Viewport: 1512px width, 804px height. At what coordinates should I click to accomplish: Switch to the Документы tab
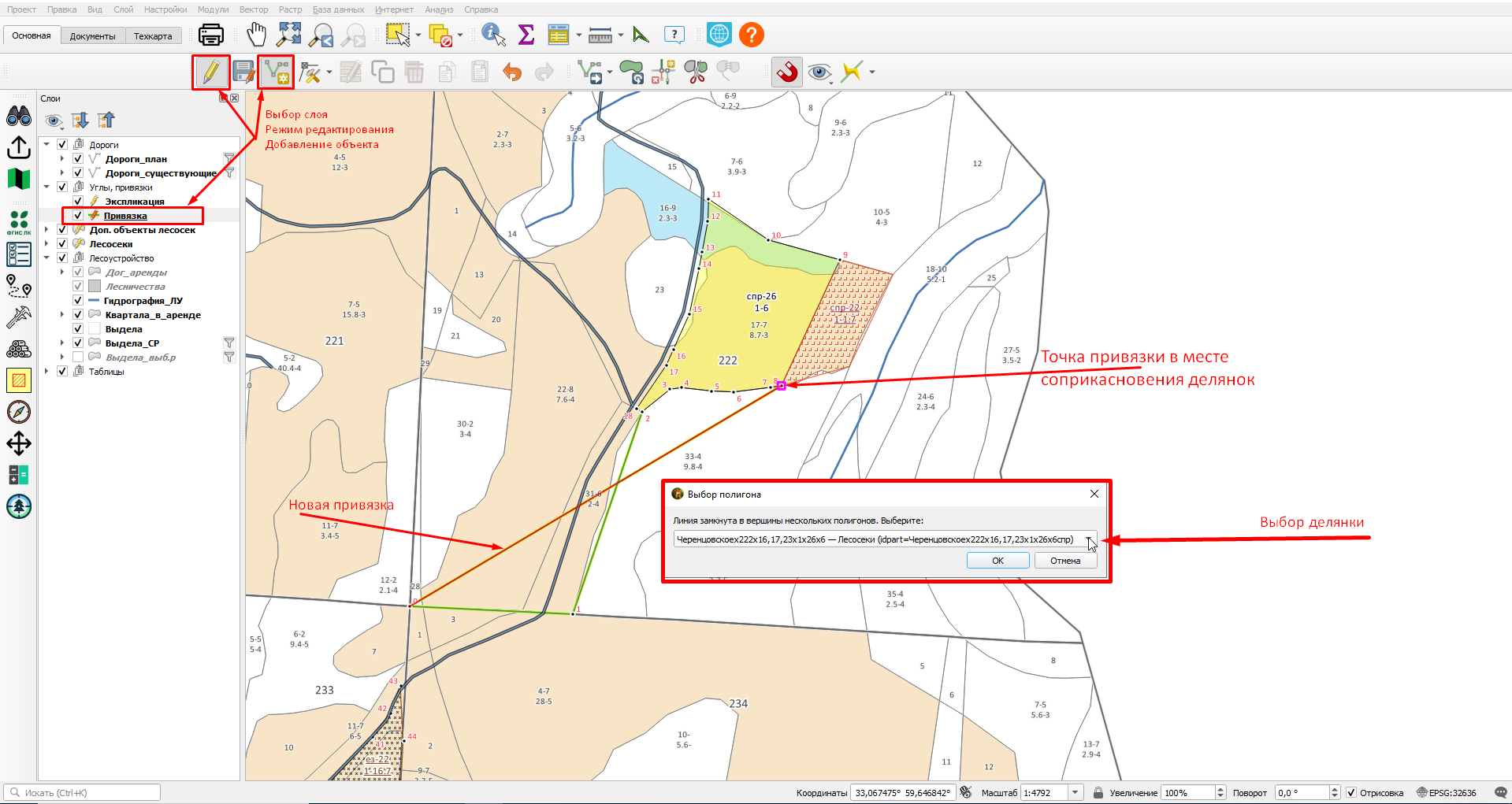(x=92, y=36)
